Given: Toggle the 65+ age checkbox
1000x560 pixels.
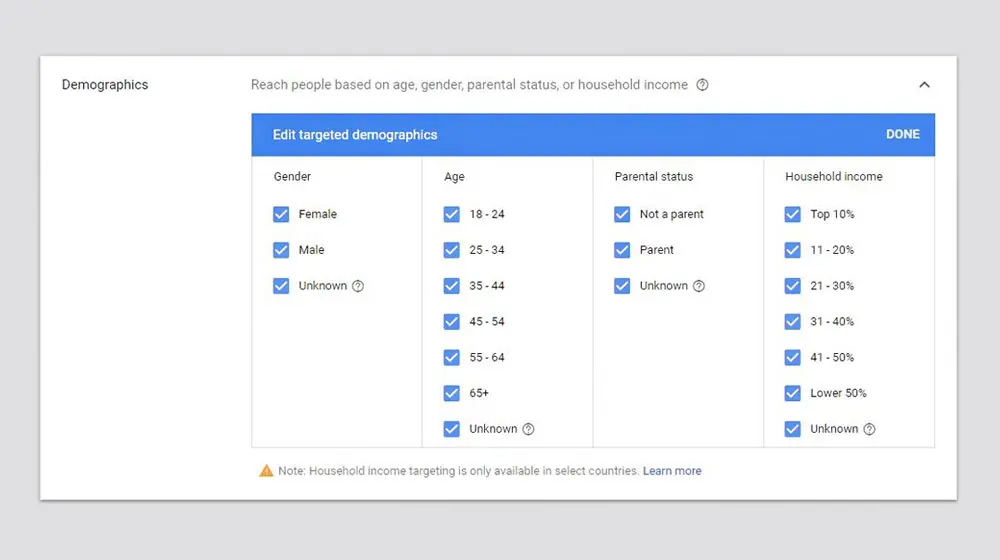Looking at the screenshot, I should tap(452, 393).
